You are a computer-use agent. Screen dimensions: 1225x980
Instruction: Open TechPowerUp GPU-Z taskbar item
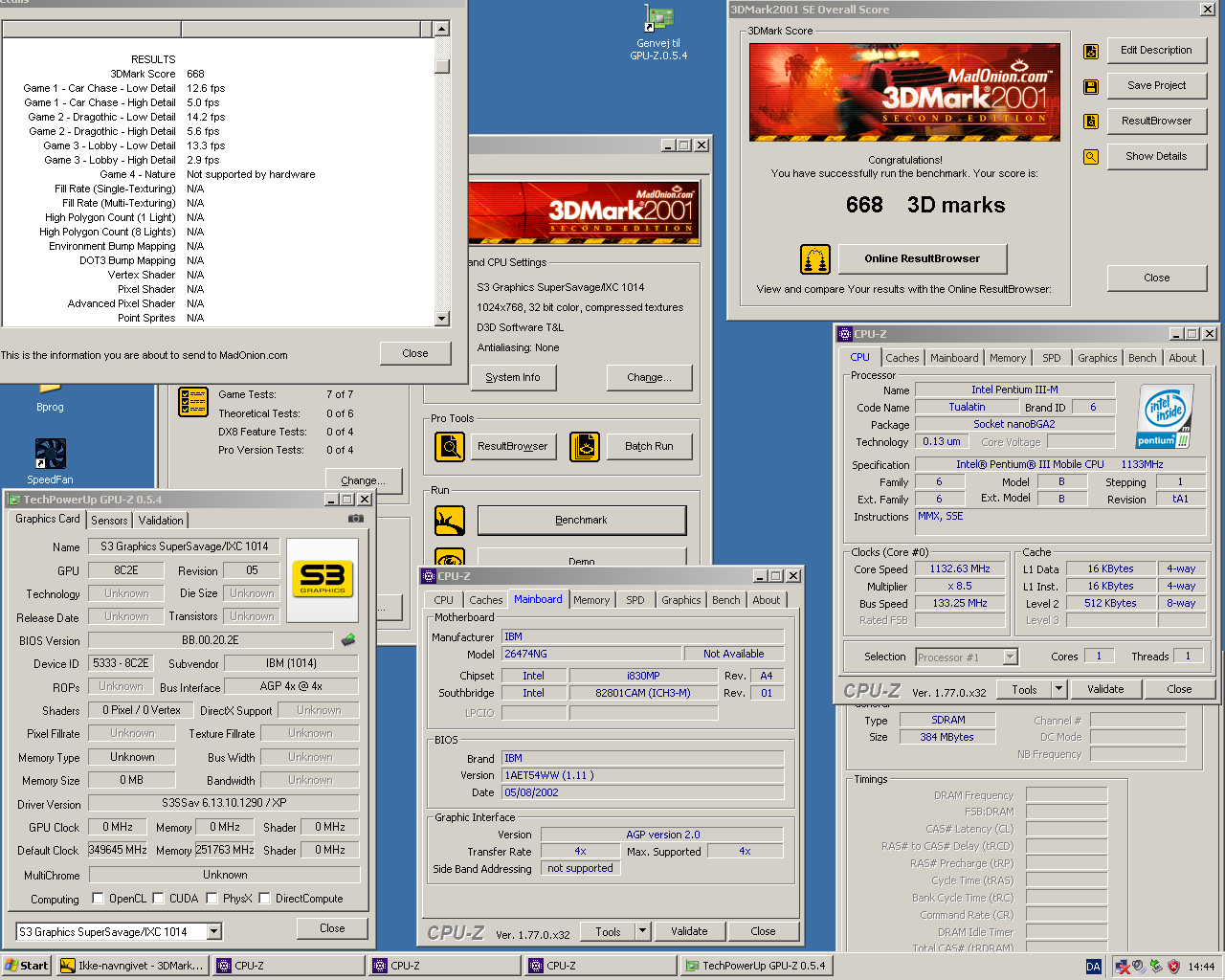point(756,966)
